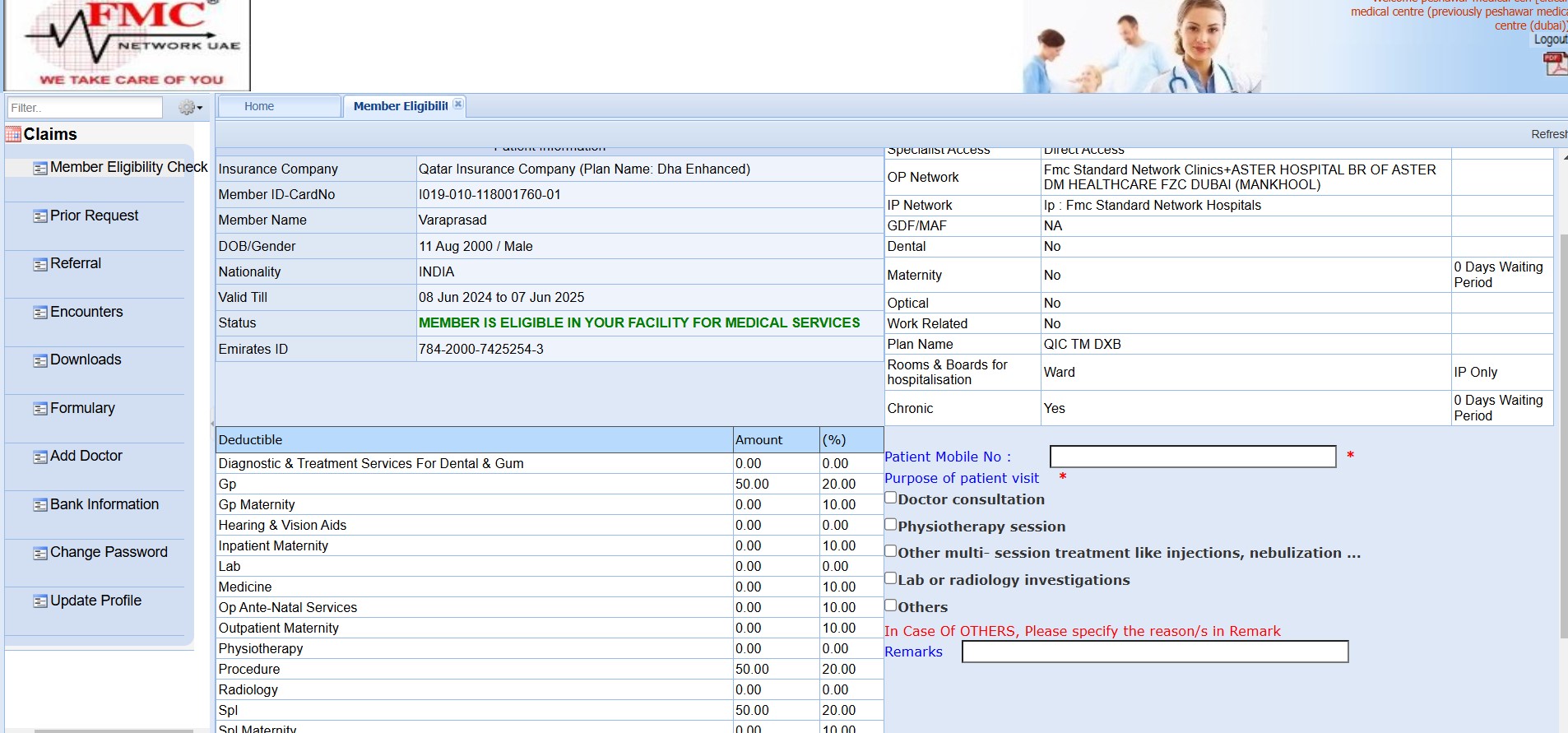Open Change Password from the sidebar
Viewport: 1568px width, 733px height.
point(108,552)
